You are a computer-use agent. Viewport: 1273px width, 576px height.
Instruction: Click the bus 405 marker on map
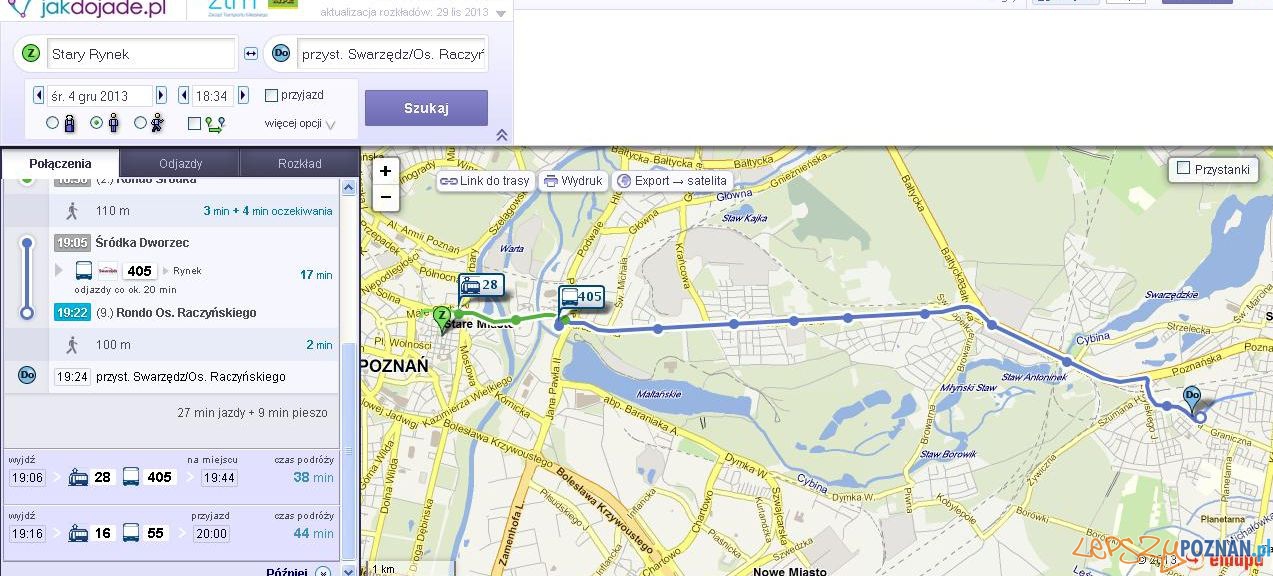tap(581, 297)
